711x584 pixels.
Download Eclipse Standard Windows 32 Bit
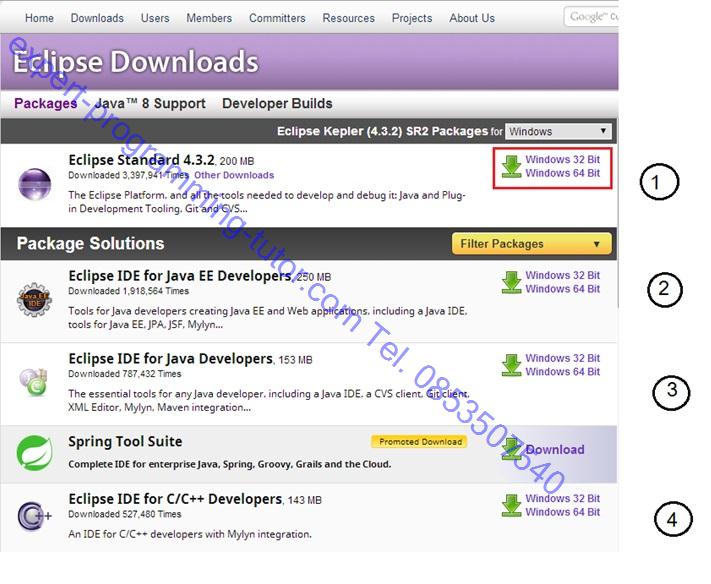(563, 160)
